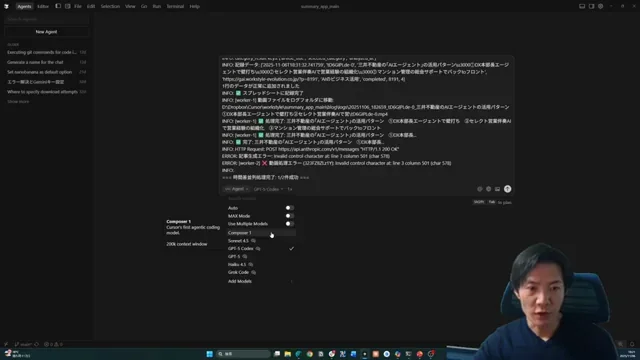This screenshot has width=640, height=360.
Task: Click the globe icon in chat input
Action: [x=489, y=189]
